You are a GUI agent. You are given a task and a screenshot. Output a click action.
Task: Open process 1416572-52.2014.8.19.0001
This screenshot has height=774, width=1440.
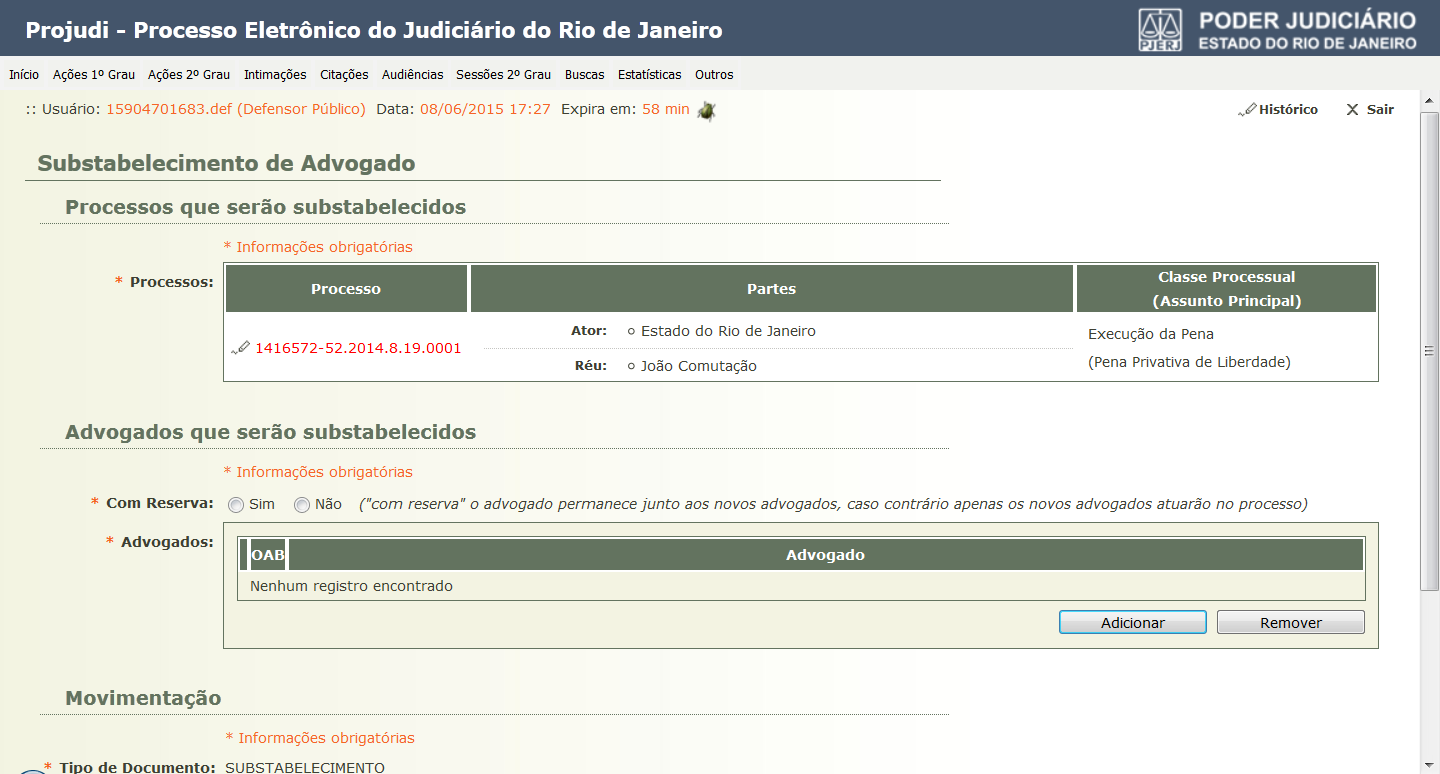pyautogui.click(x=358, y=348)
